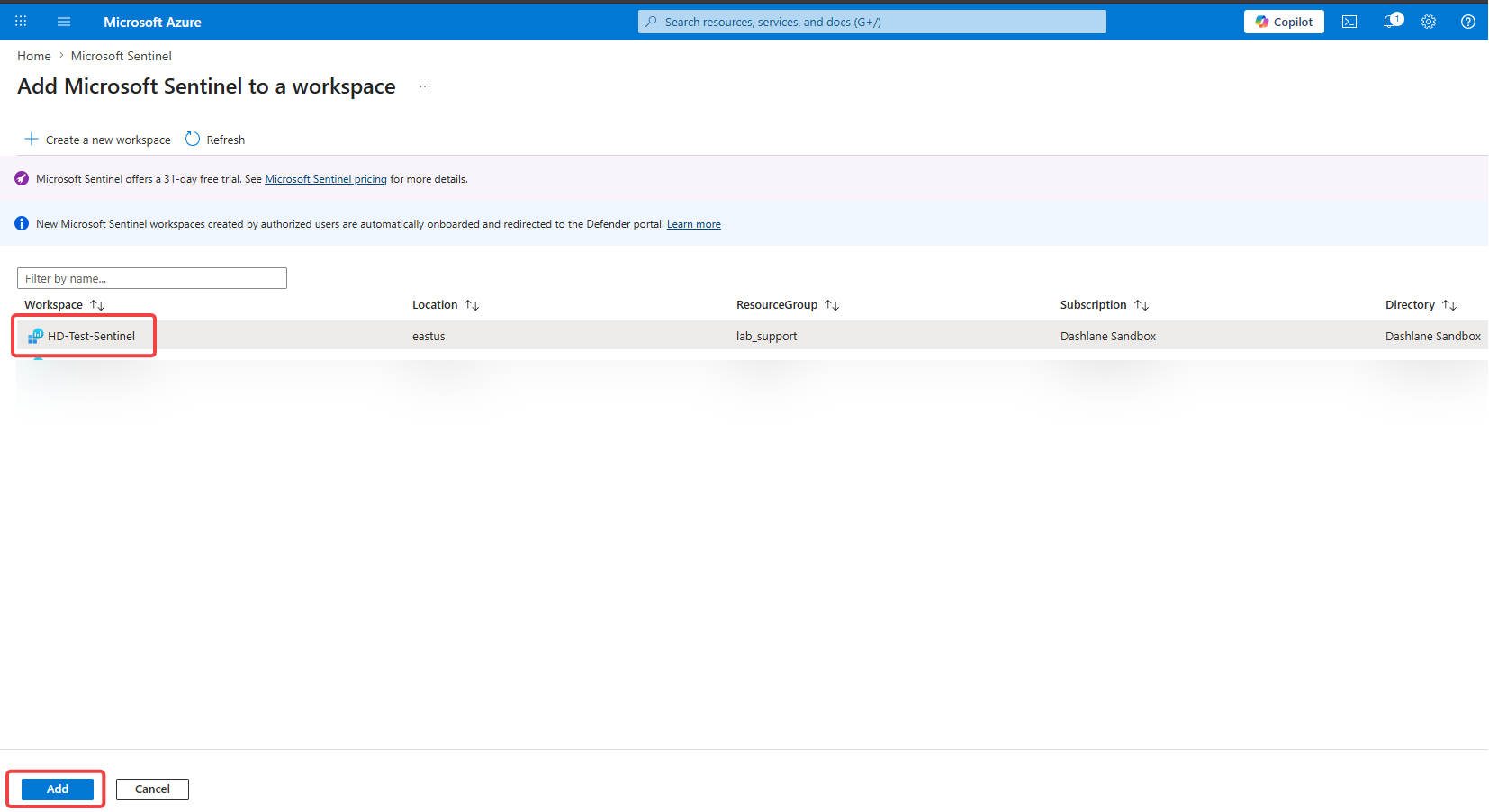Screen dimensions: 1489x812
Task: Open Microsoft Sentinel breadcrumb
Action: 122,56
